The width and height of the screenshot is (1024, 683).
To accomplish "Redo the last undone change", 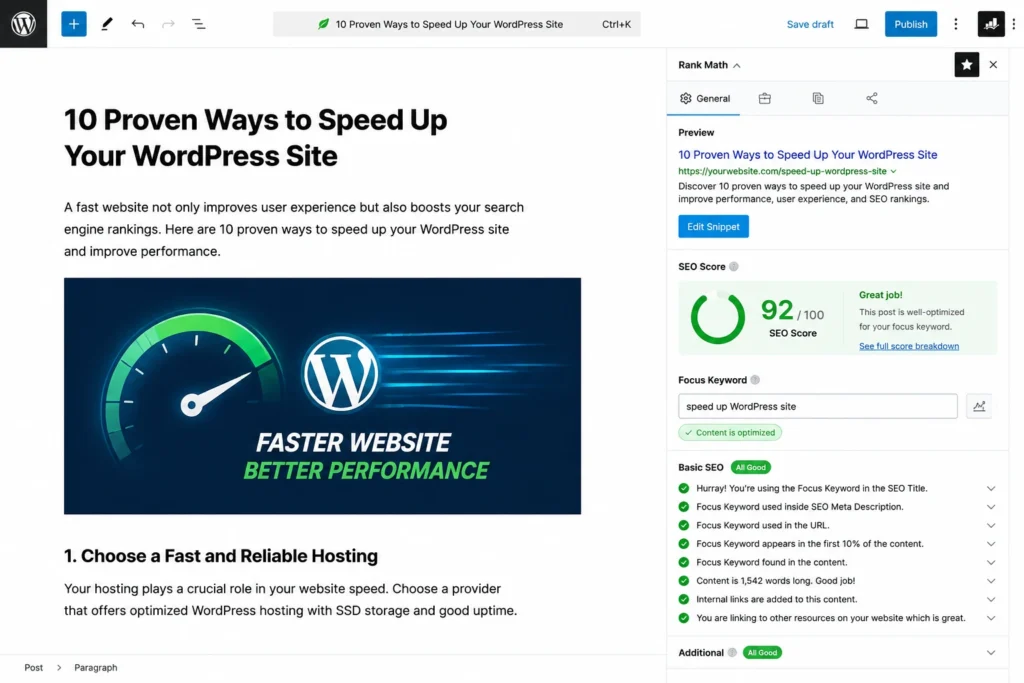I will click(x=168, y=24).
